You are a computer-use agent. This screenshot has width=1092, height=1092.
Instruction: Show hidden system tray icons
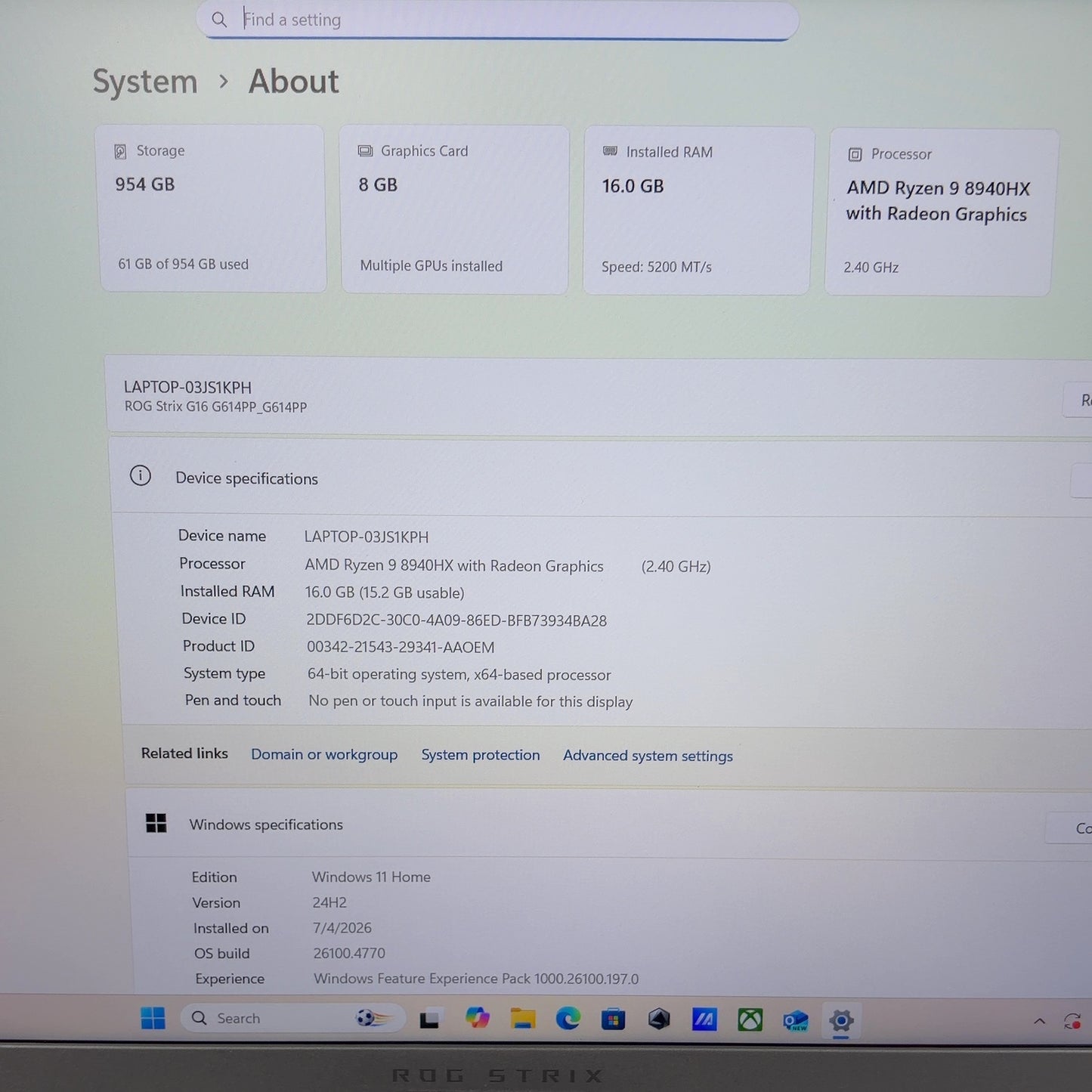coord(1039,1022)
